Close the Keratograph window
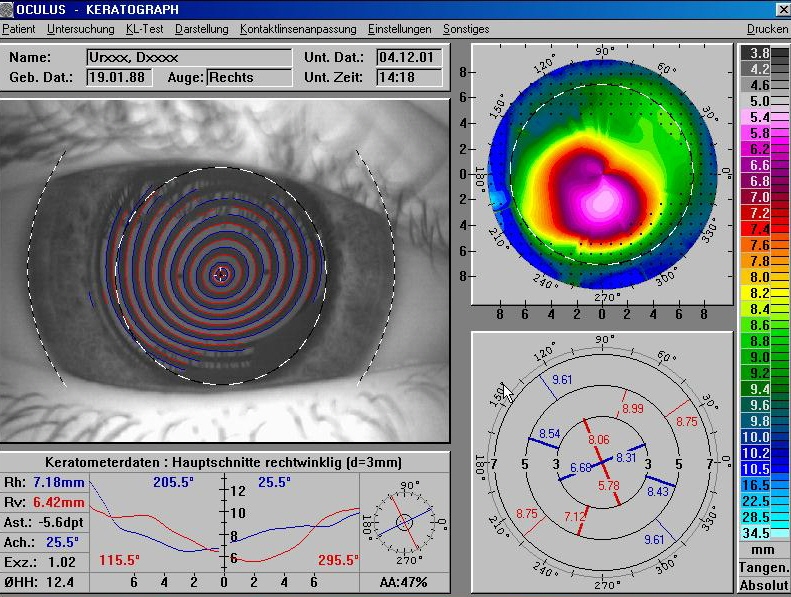 [x=782, y=9]
